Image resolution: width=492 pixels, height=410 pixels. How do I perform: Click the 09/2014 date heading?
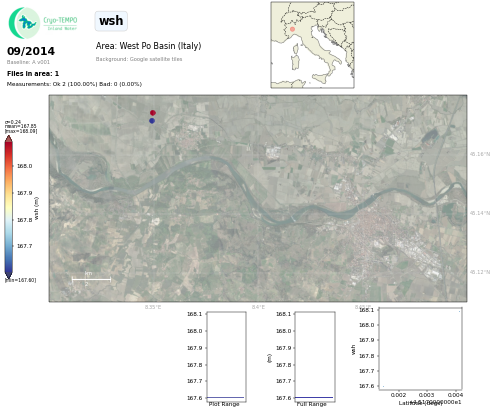pos(31,51)
